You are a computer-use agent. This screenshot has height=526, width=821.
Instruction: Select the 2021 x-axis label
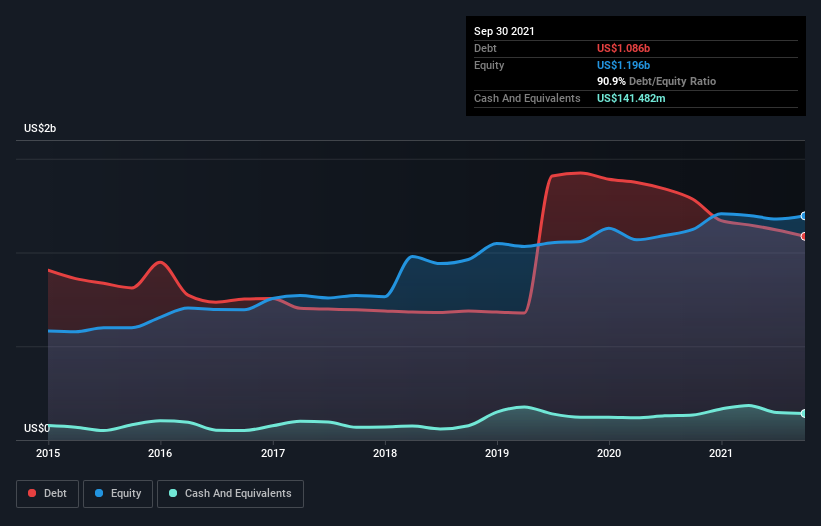coord(721,453)
